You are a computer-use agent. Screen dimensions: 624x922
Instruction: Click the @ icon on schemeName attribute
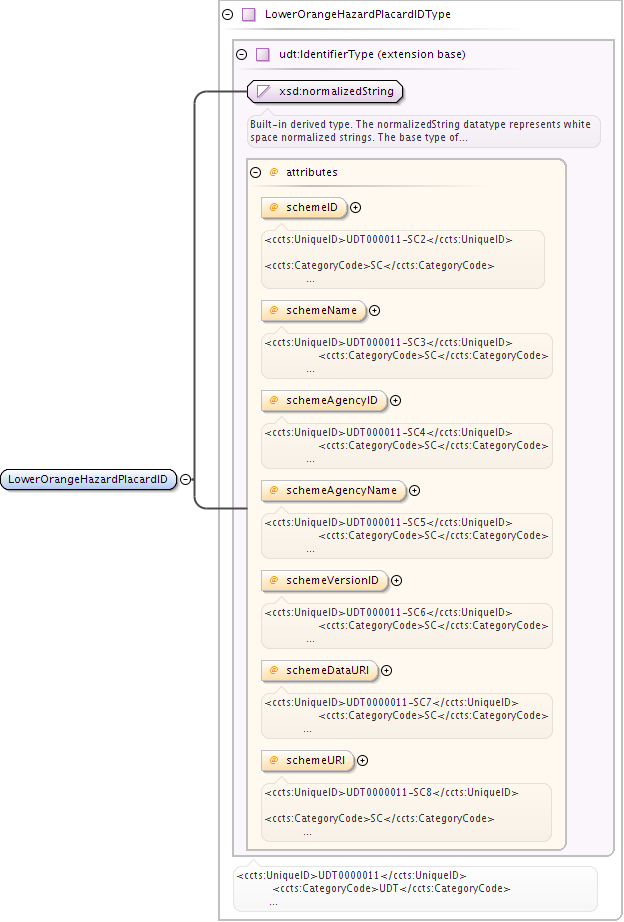(273, 310)
